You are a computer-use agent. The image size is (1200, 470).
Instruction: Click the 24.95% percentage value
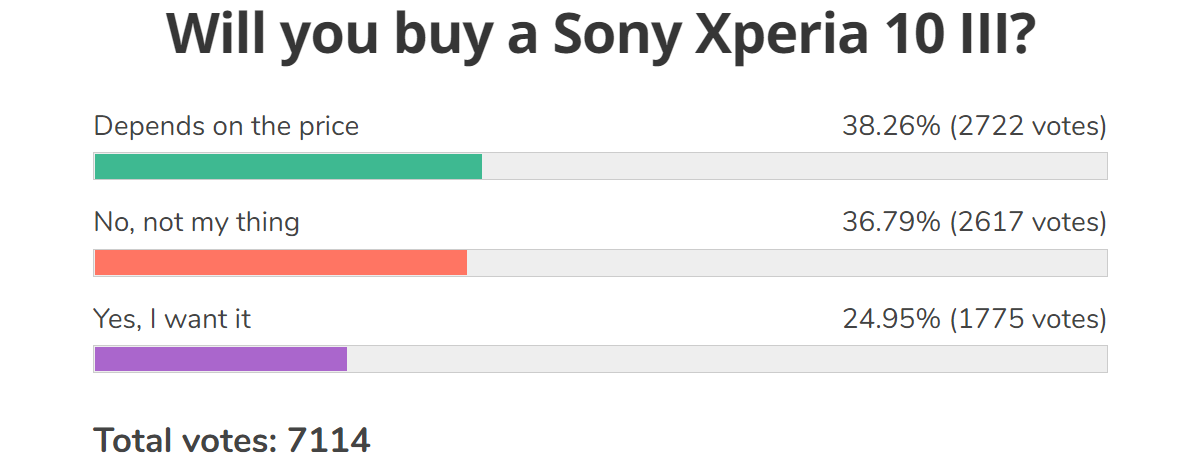[891, 319]
